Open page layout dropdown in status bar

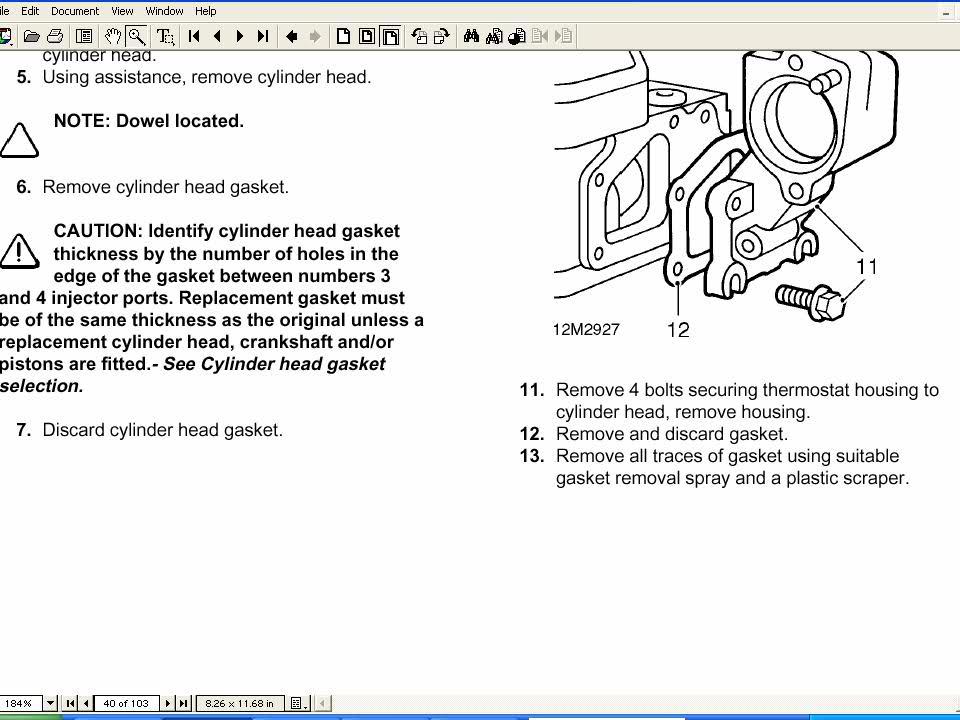point(297,703)
